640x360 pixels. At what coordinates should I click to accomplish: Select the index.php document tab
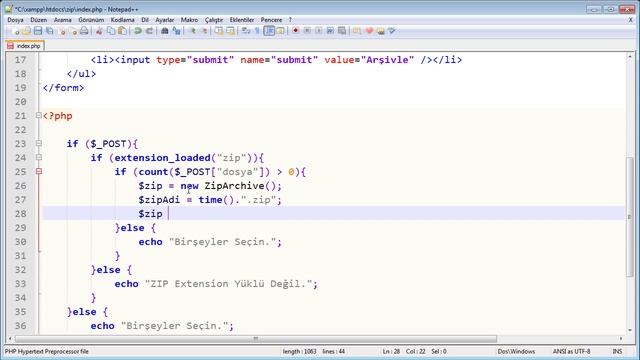tap(24, 46)
